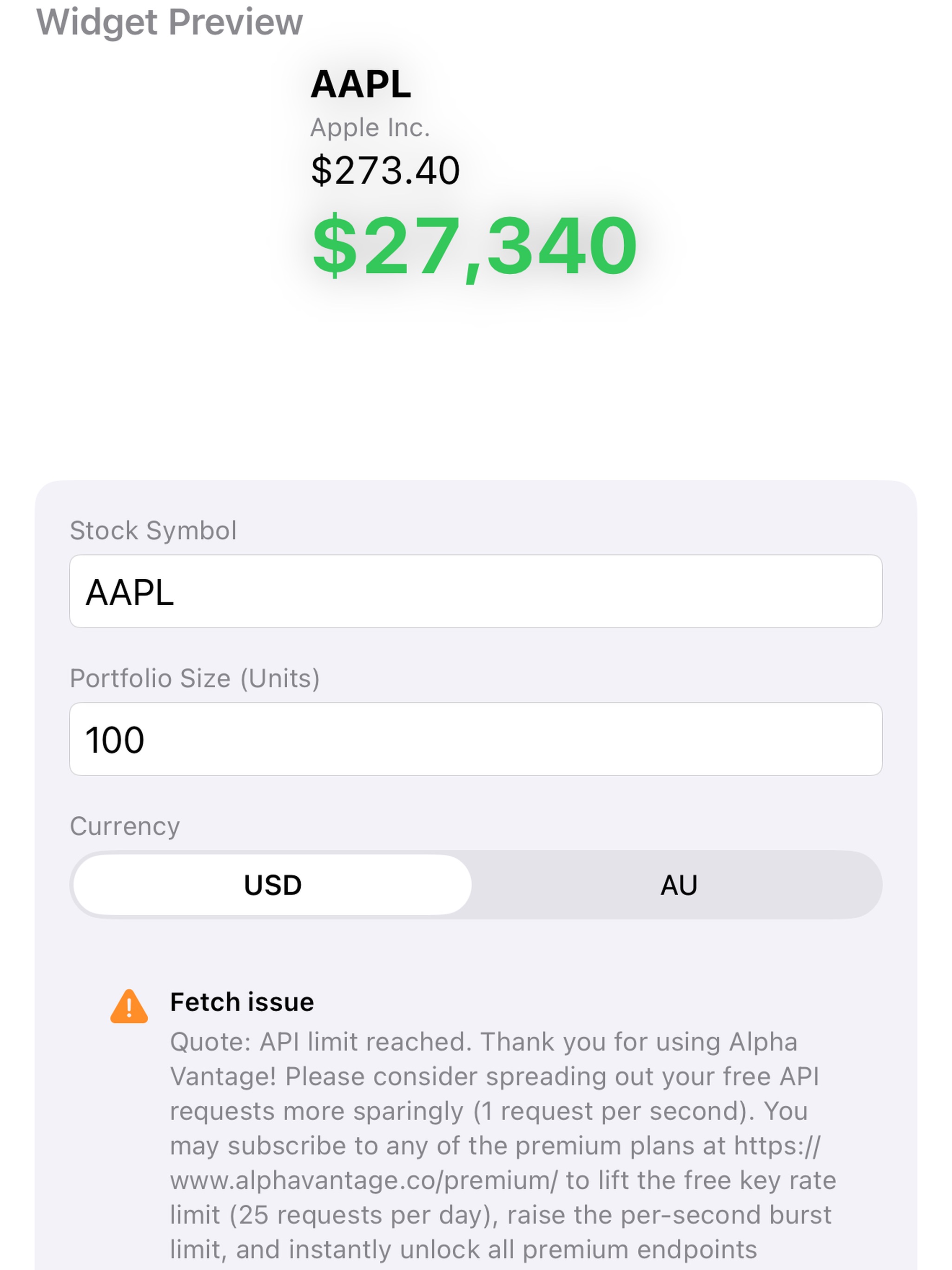Edit the AAPL text in Stock Symbol
The width and height of the screenshot is (952, 1270).
[130, 591]
